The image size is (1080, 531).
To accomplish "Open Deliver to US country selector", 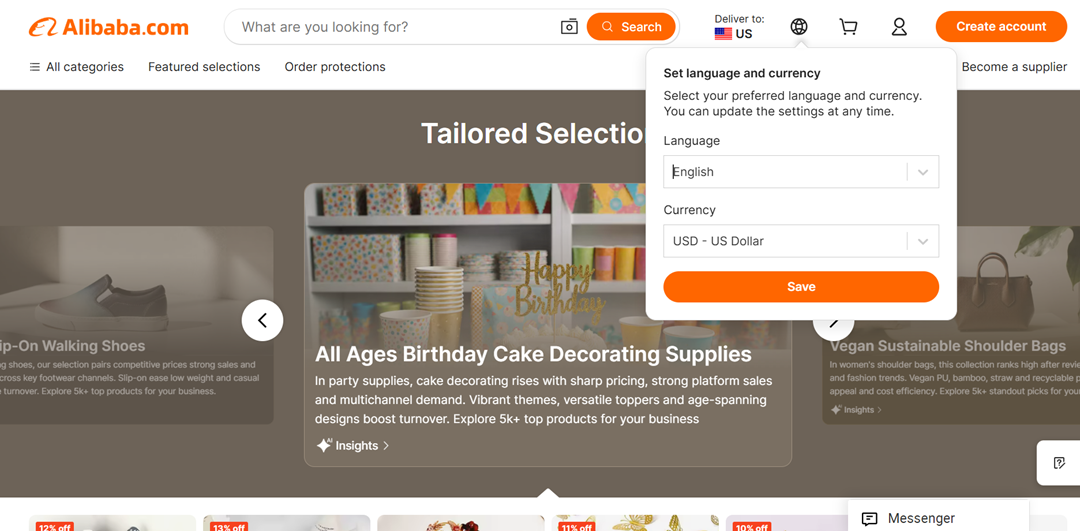I will click(x=738, y=27).
